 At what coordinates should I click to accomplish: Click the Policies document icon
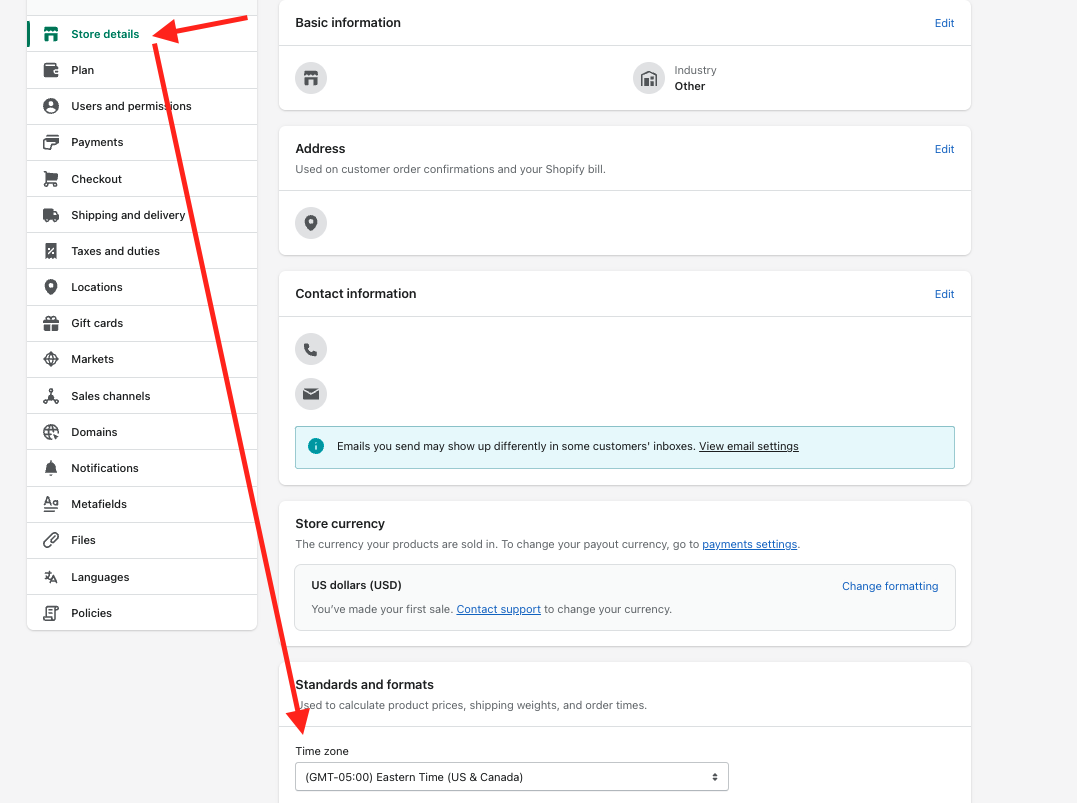(x=51, y=613)
